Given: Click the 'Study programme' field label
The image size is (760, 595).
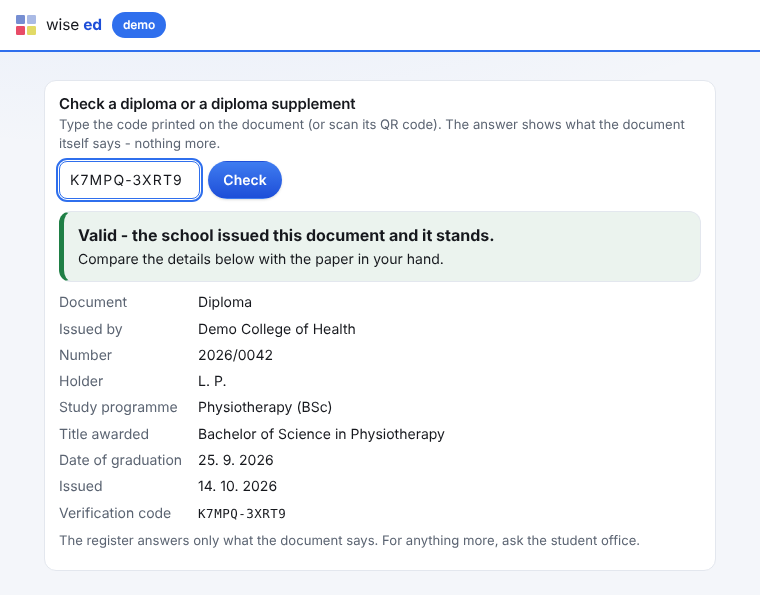Looking at the screenshot, I should coord(118,407).
